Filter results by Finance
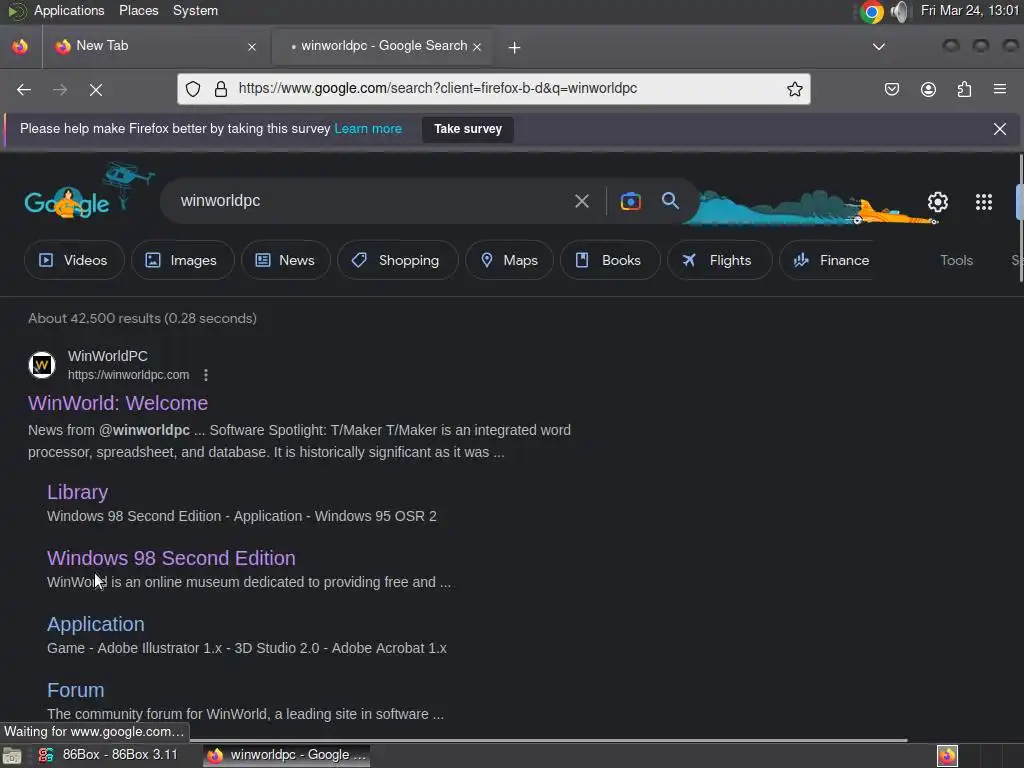Image resolution: width=1024 pixels, height=768 pixels. (827, 260)
